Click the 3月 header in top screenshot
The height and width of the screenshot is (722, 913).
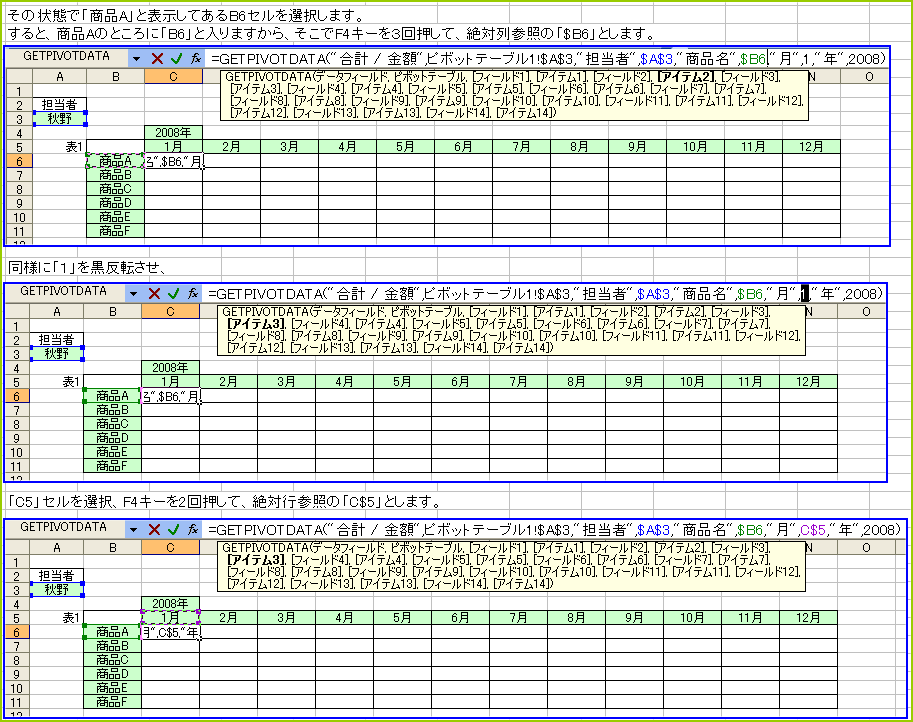point(289,147)
